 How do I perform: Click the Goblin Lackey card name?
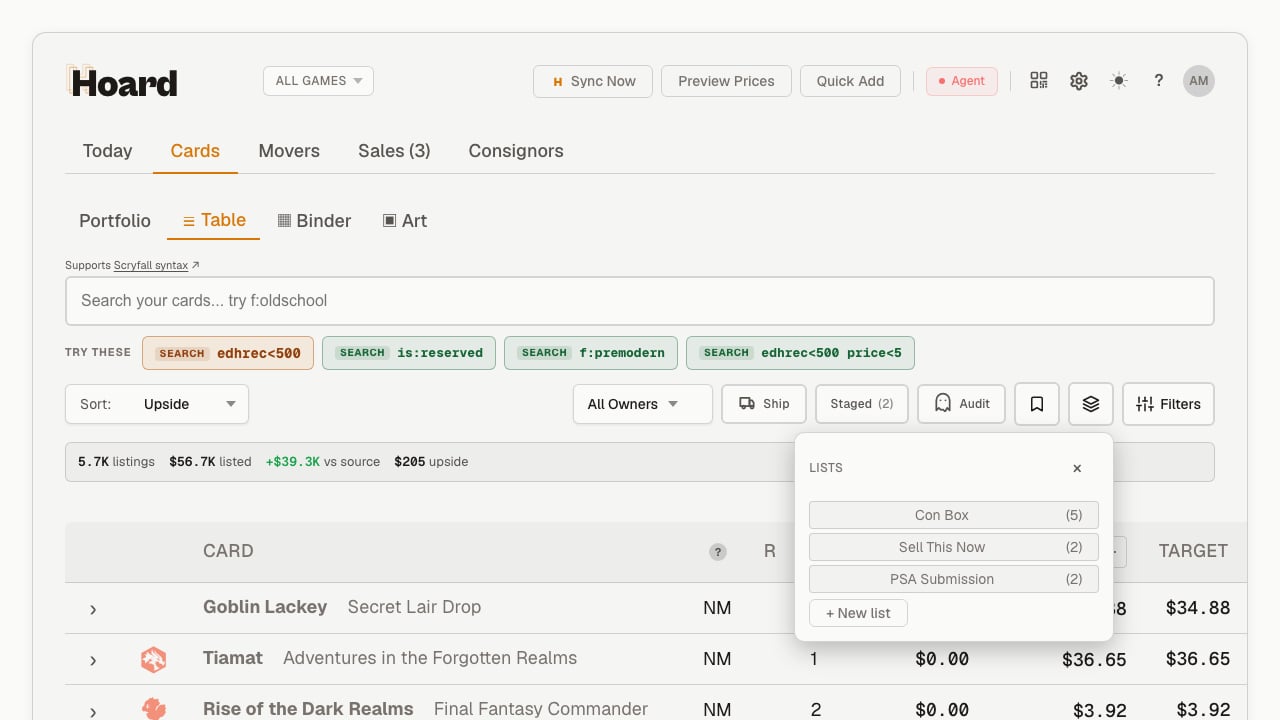265,607
